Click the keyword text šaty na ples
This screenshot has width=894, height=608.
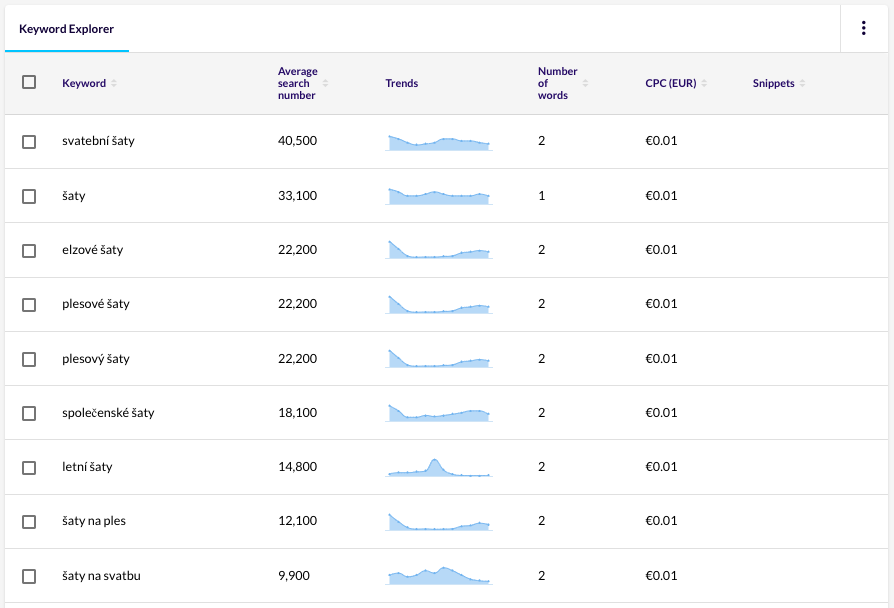(x=94, y=521)
